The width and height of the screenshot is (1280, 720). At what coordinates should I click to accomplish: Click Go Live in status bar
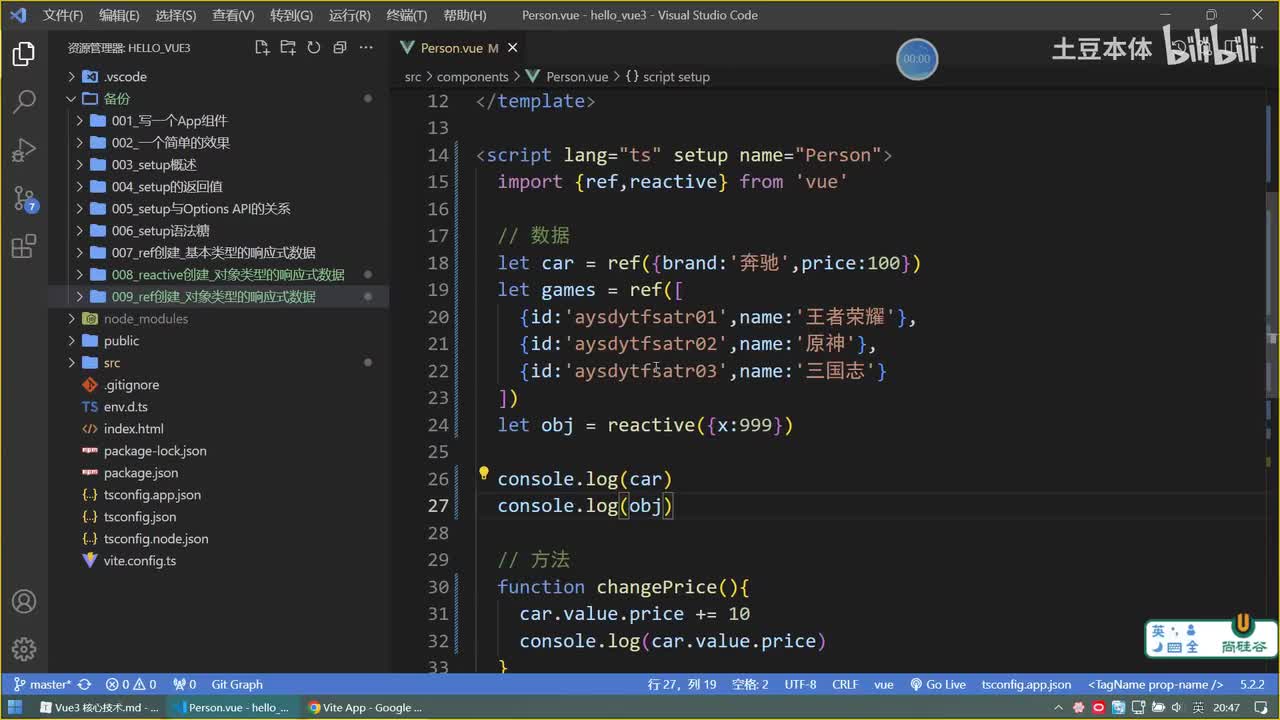(x=938, y=685)
